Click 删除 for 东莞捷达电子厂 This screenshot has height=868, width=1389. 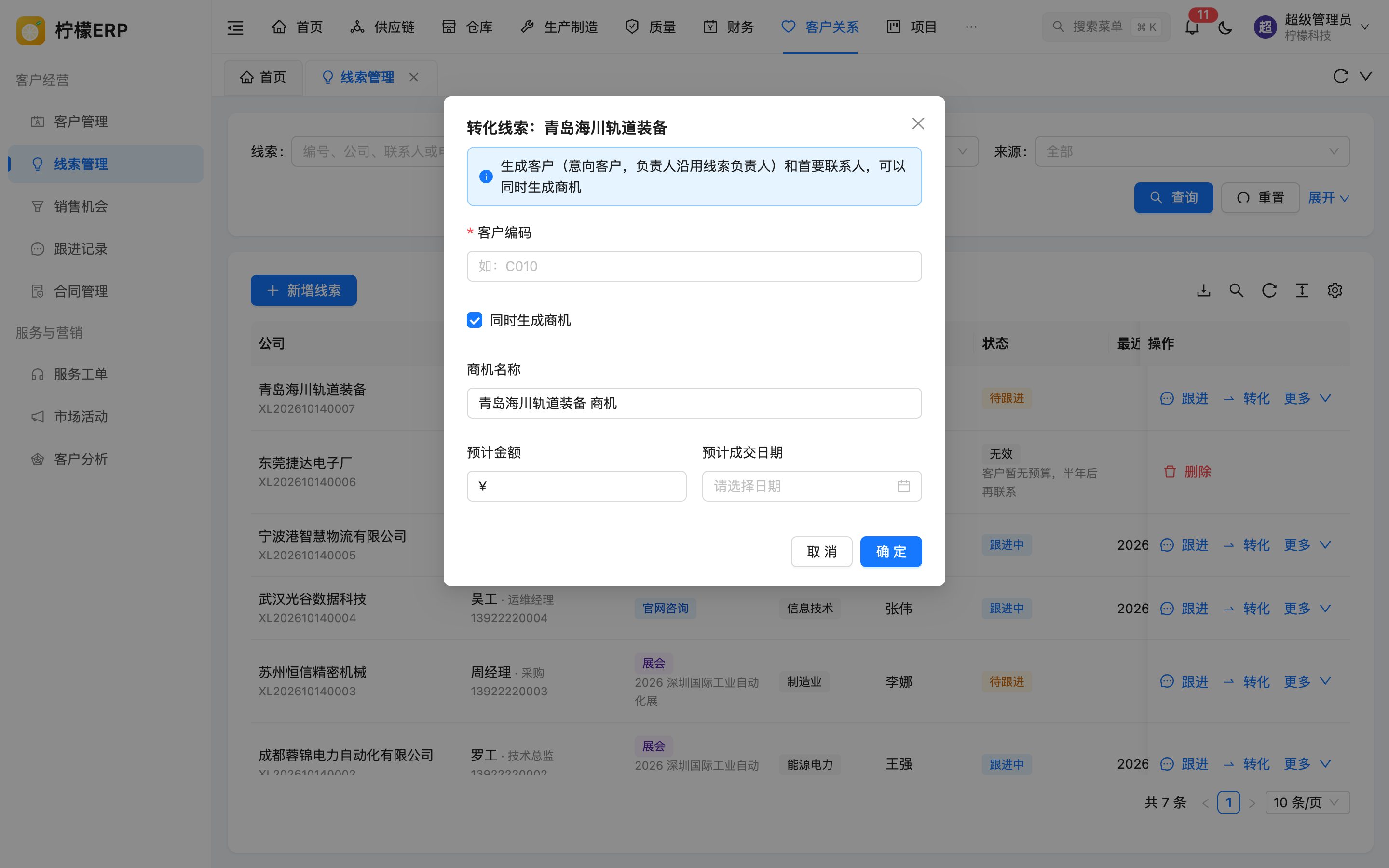(1187, 472)
